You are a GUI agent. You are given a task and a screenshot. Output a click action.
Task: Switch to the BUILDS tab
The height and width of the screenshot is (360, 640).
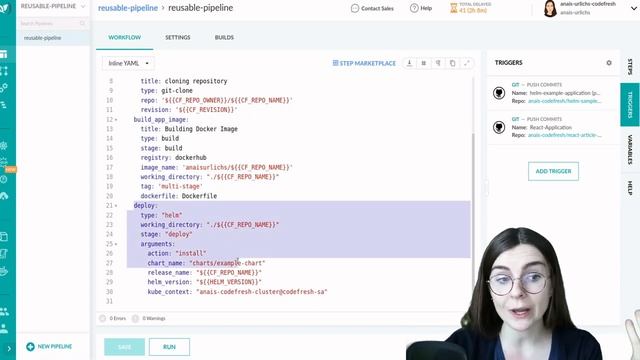pyautogui.click(x=224, y=37)
